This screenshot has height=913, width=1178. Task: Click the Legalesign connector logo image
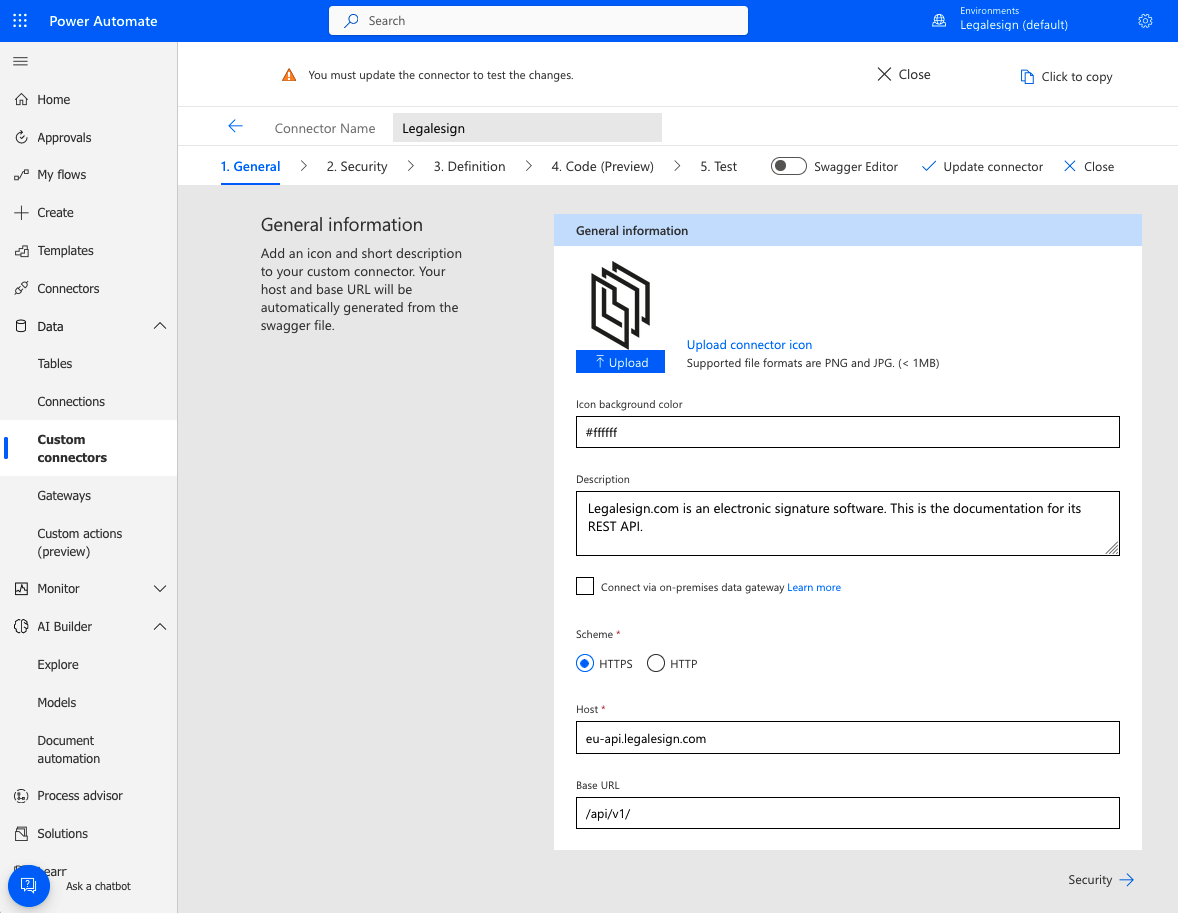621,305
